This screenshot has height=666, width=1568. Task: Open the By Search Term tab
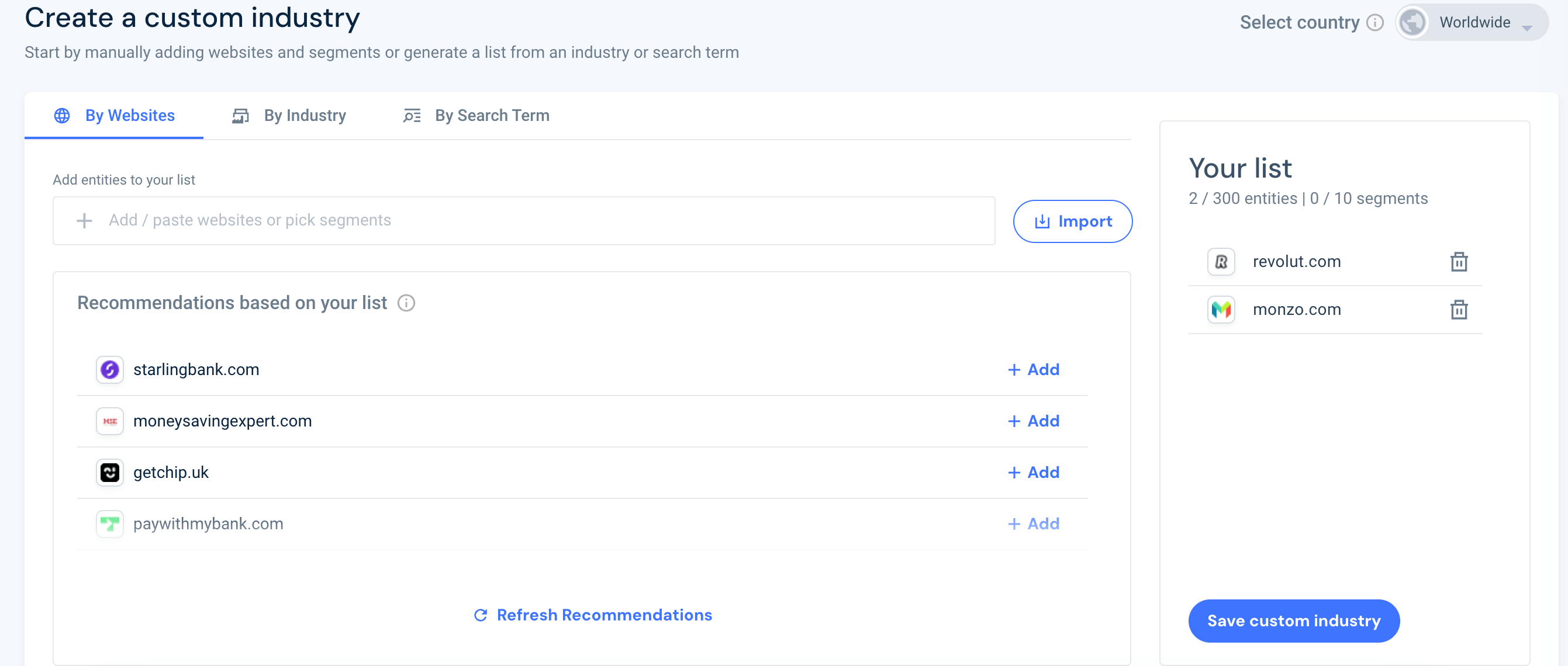492,116
